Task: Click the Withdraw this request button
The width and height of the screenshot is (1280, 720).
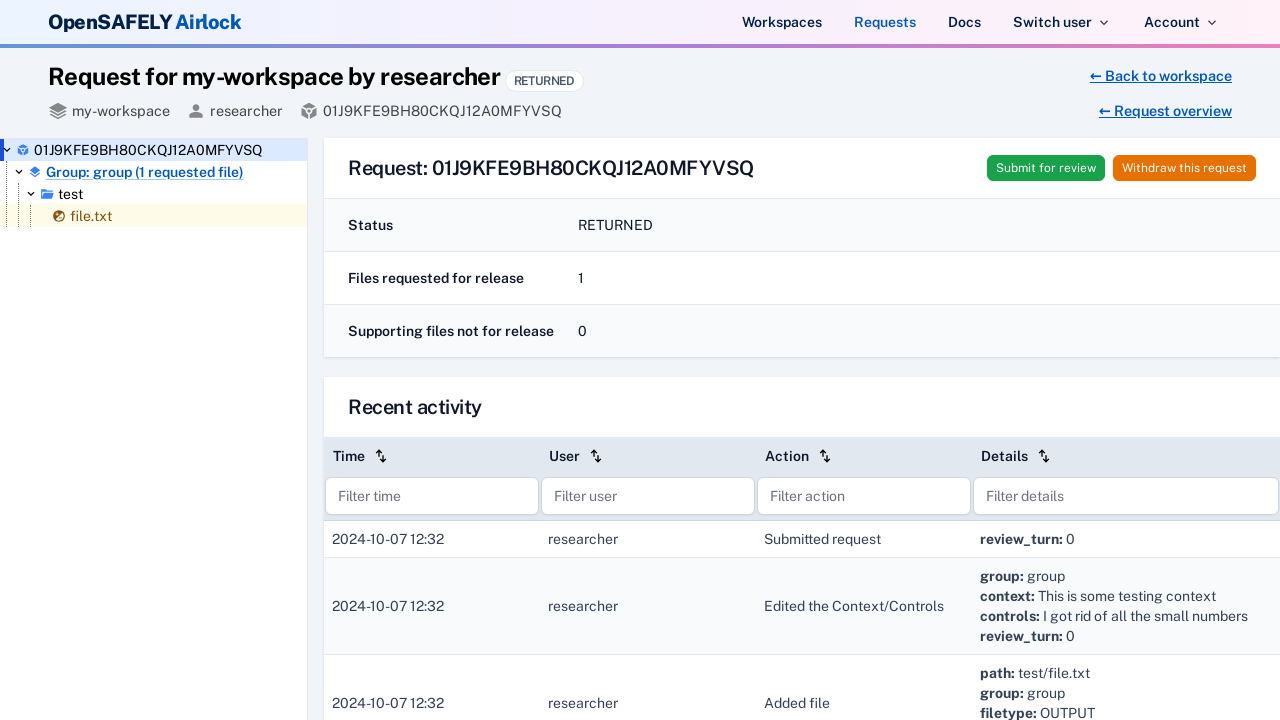Action: (x=1184, y=168)
